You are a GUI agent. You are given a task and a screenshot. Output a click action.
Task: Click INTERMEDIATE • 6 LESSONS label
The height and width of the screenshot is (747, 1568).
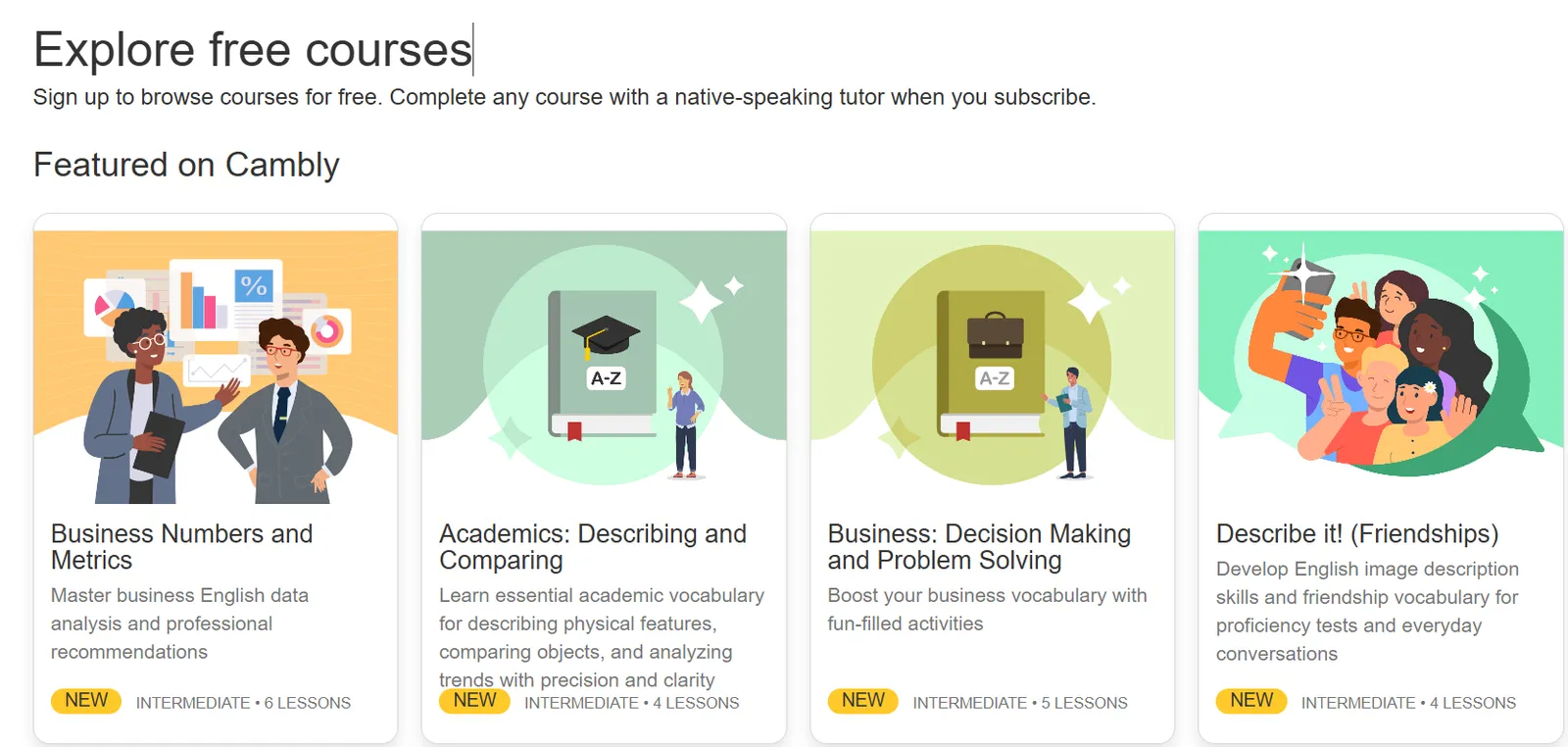241,702
